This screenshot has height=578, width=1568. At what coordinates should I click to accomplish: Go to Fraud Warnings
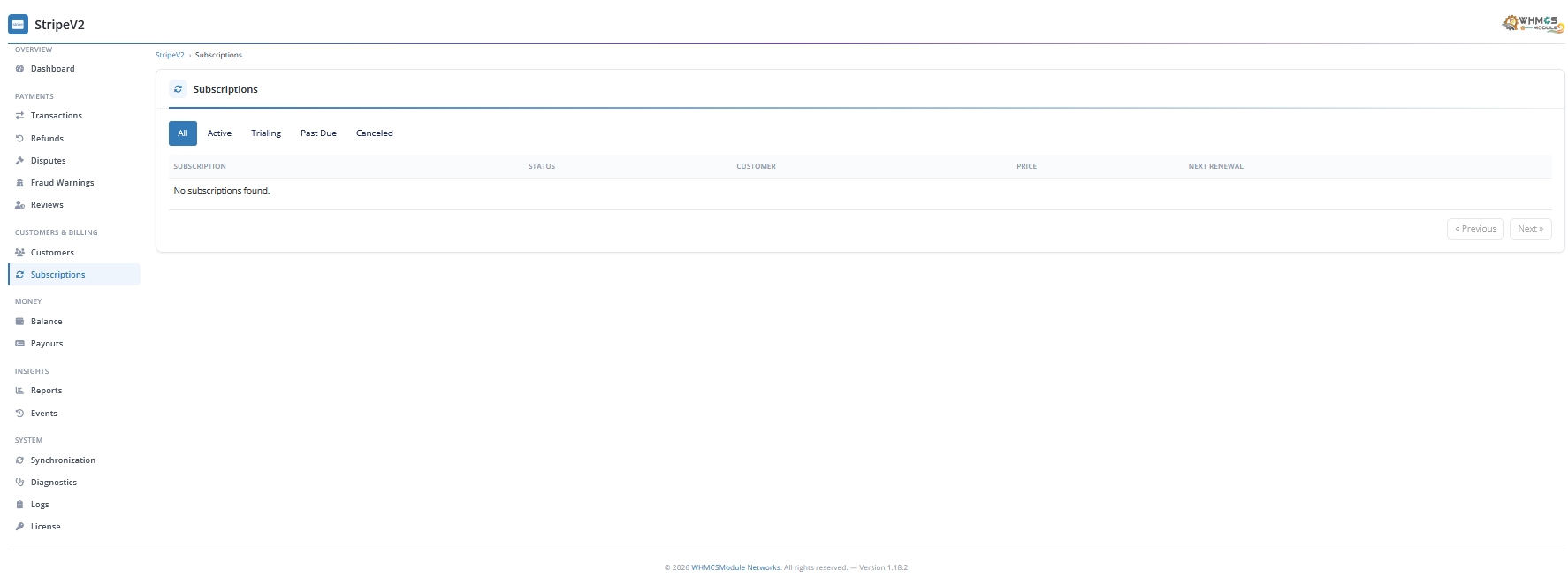click(74, 183)
